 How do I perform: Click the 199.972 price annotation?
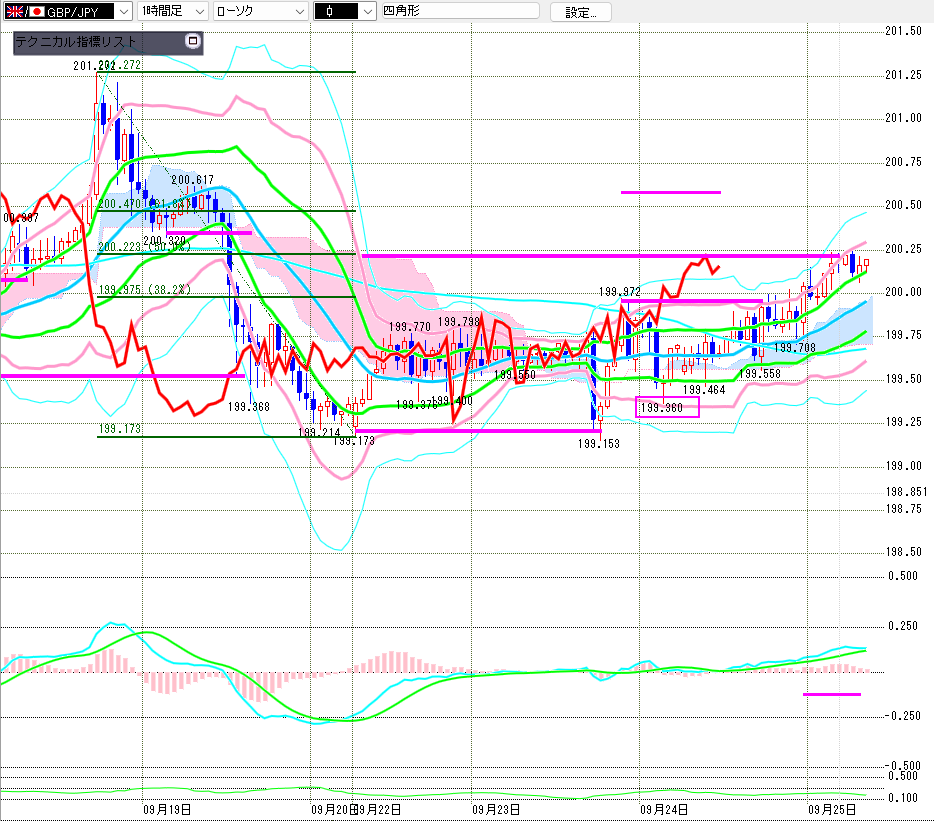[620, 291]
